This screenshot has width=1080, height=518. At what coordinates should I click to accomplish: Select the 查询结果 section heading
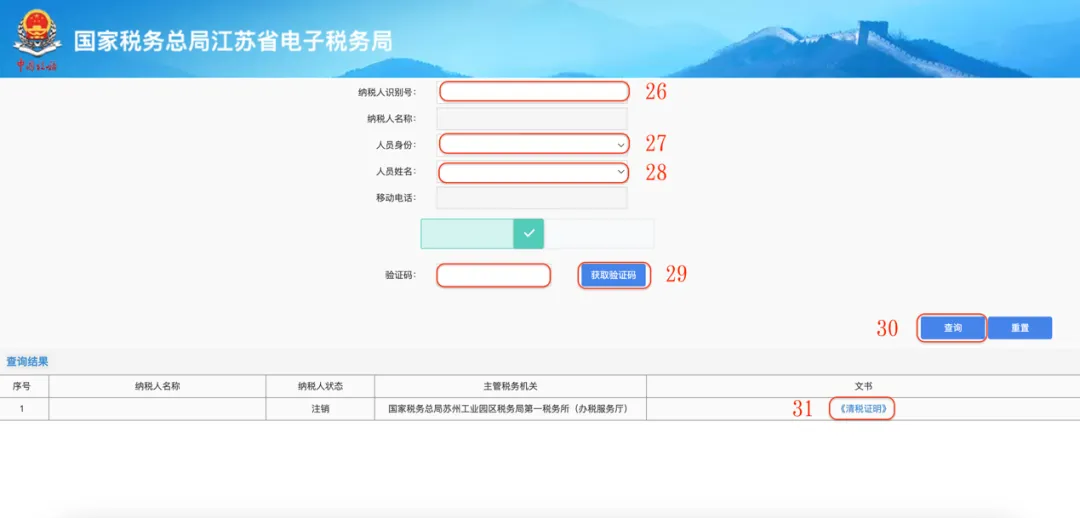coord(27,362)
